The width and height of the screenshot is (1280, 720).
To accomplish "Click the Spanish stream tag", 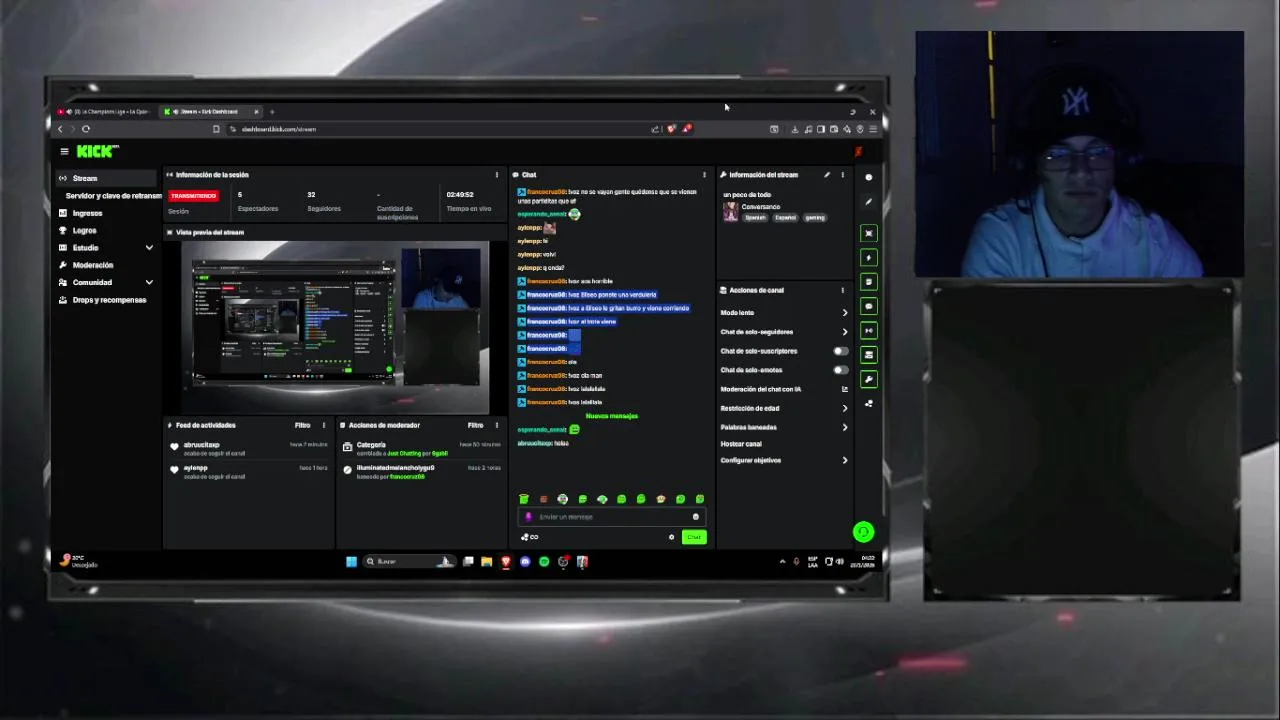I will tap(755, 217).
